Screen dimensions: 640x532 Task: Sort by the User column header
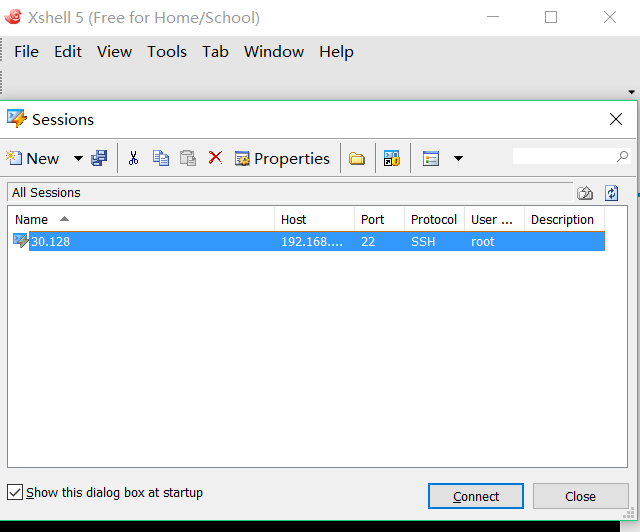(494, 220)
